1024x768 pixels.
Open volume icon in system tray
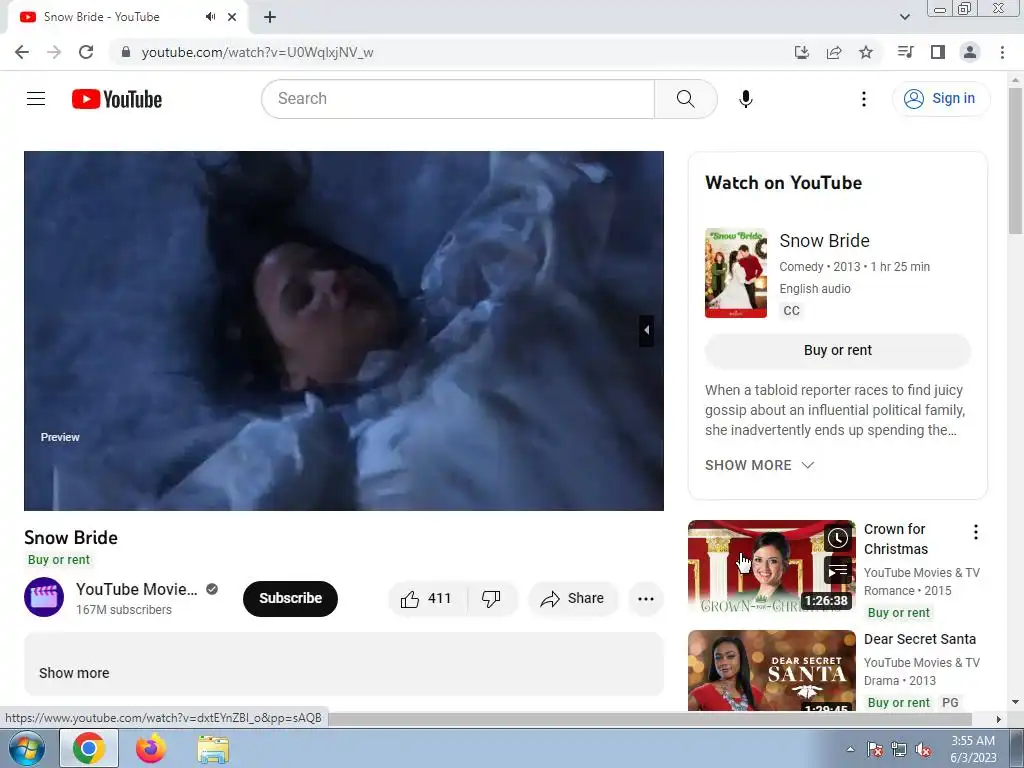(923, 750)
